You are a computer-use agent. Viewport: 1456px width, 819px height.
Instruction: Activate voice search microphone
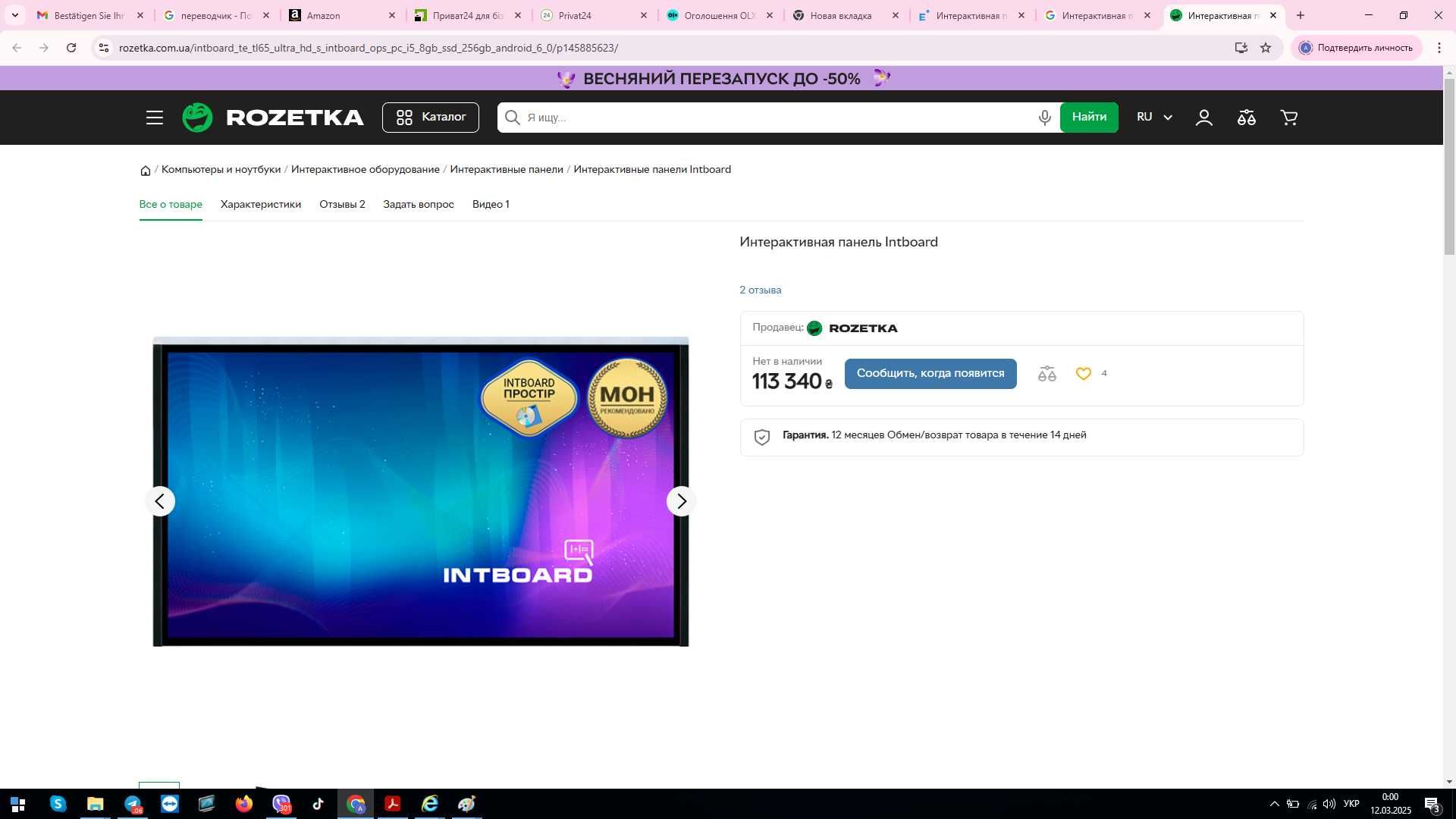pyautogui.click(x=1044, y=118)
